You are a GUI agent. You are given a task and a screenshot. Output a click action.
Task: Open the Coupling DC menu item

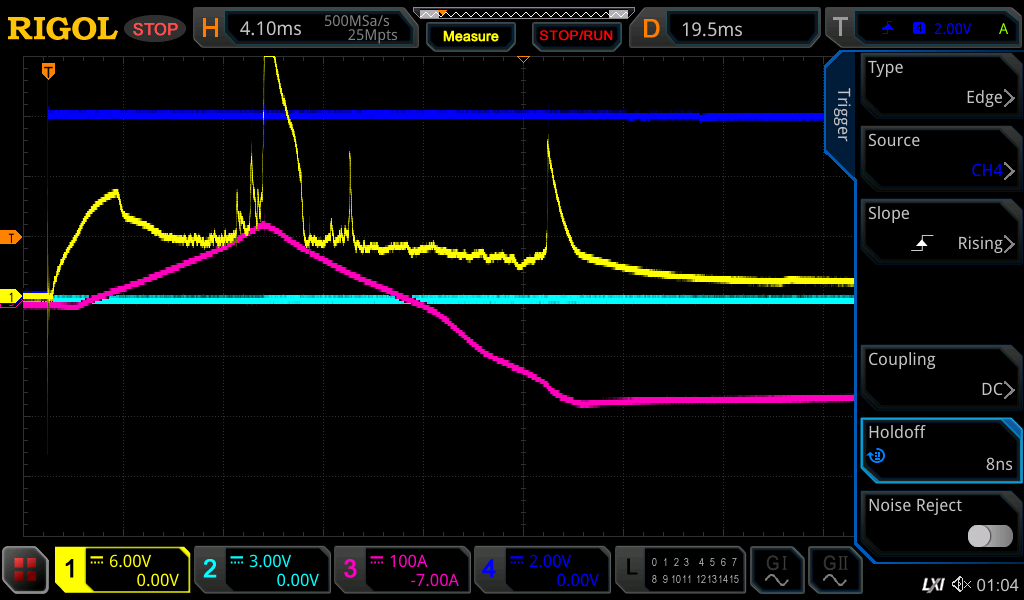(x=940, y=375)
